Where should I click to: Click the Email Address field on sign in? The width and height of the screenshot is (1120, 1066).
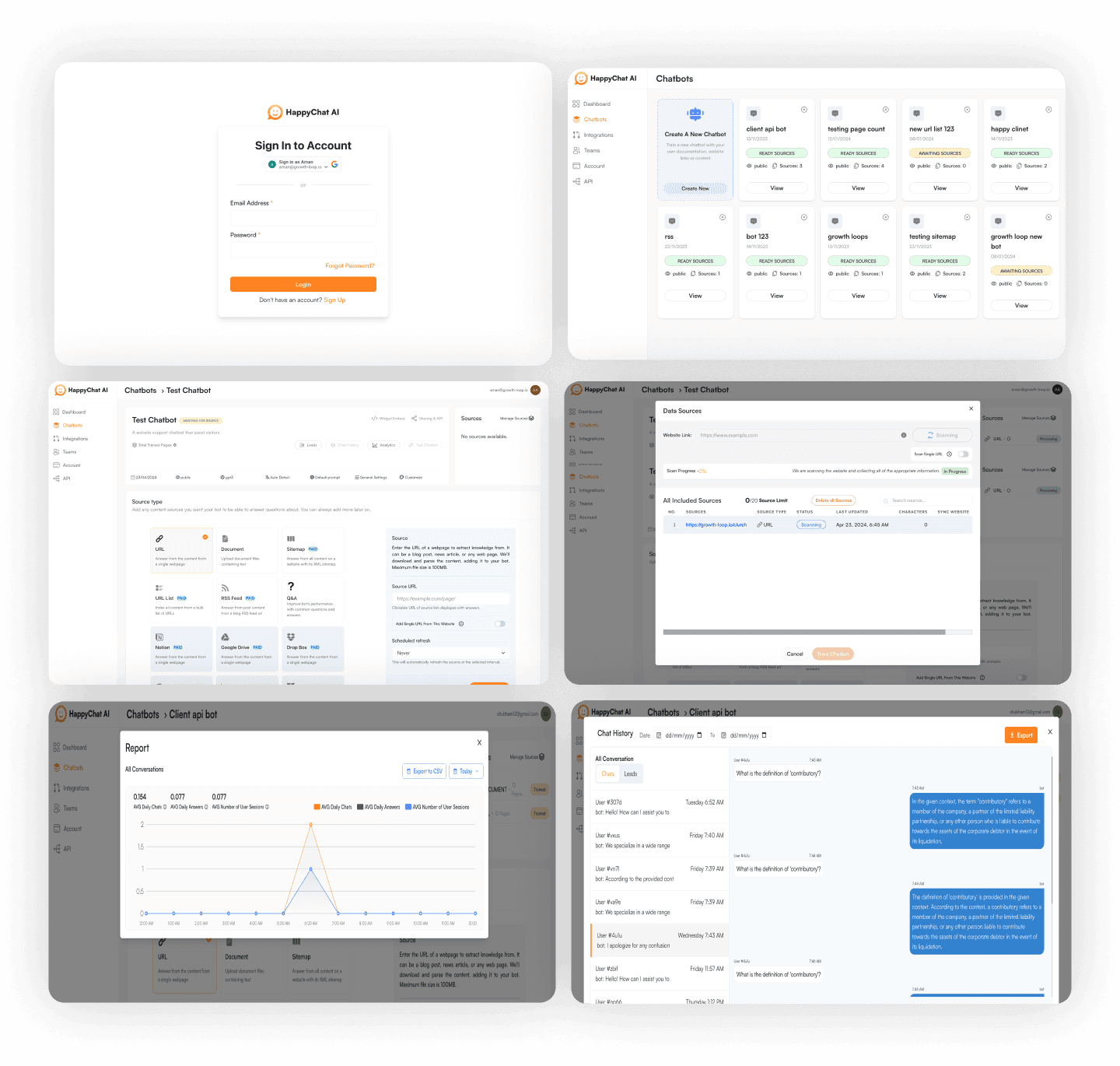303,218
